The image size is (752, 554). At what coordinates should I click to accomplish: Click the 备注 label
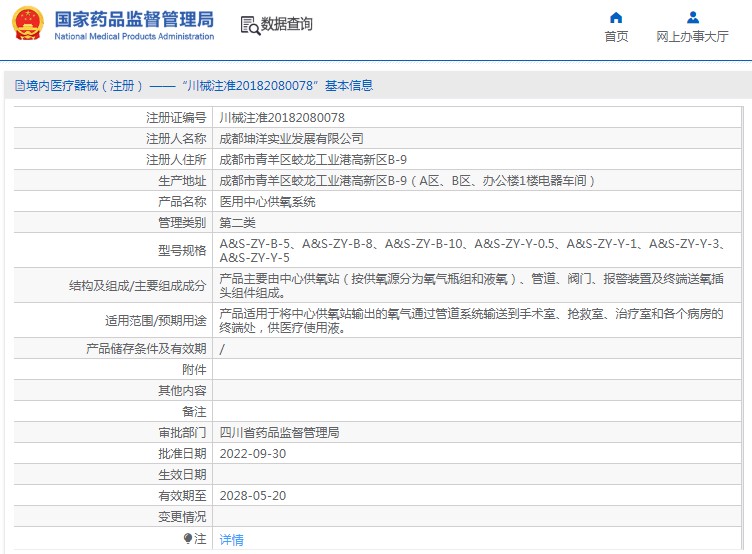194,412
